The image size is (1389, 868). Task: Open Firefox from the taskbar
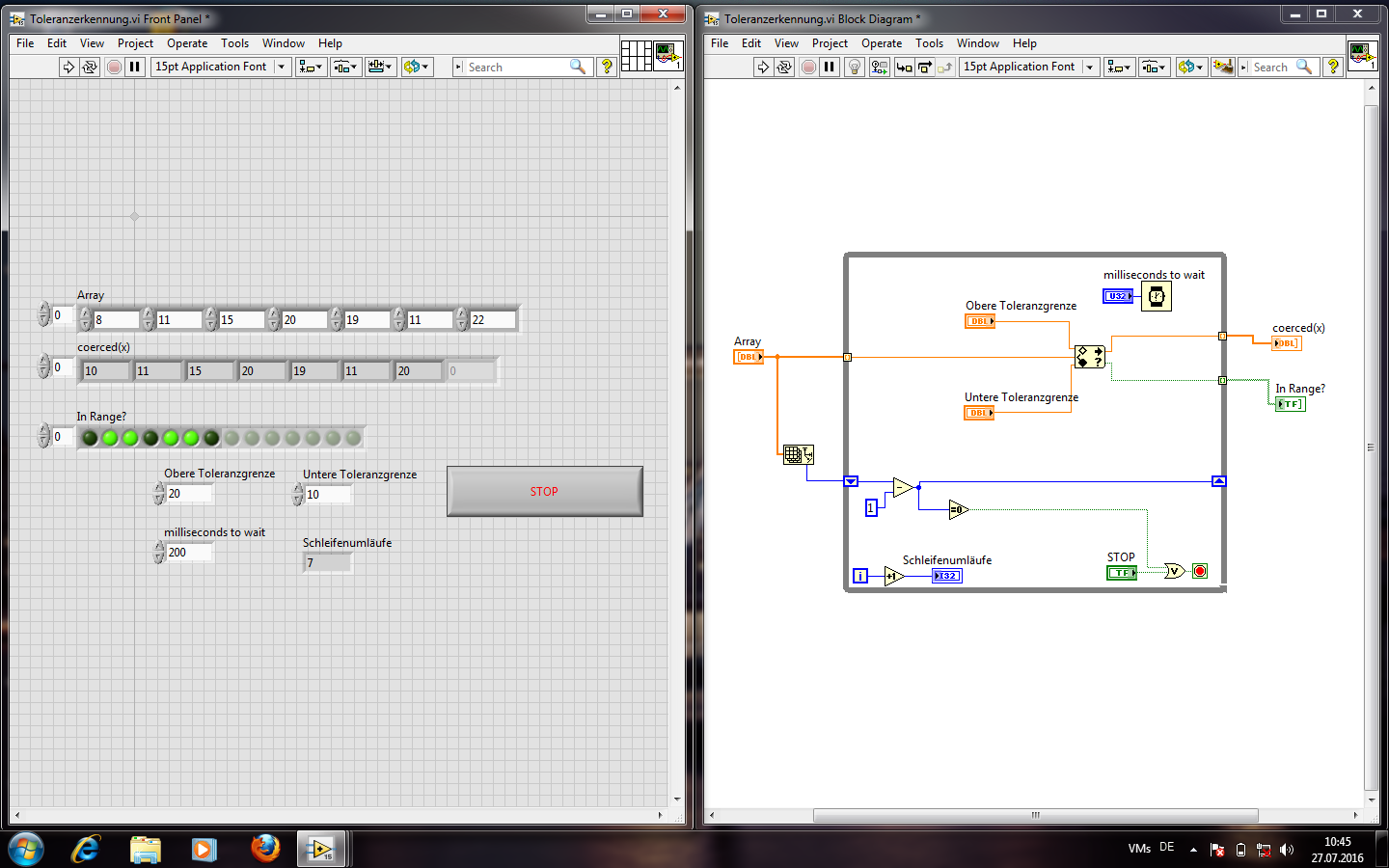(x=264, y=849)
